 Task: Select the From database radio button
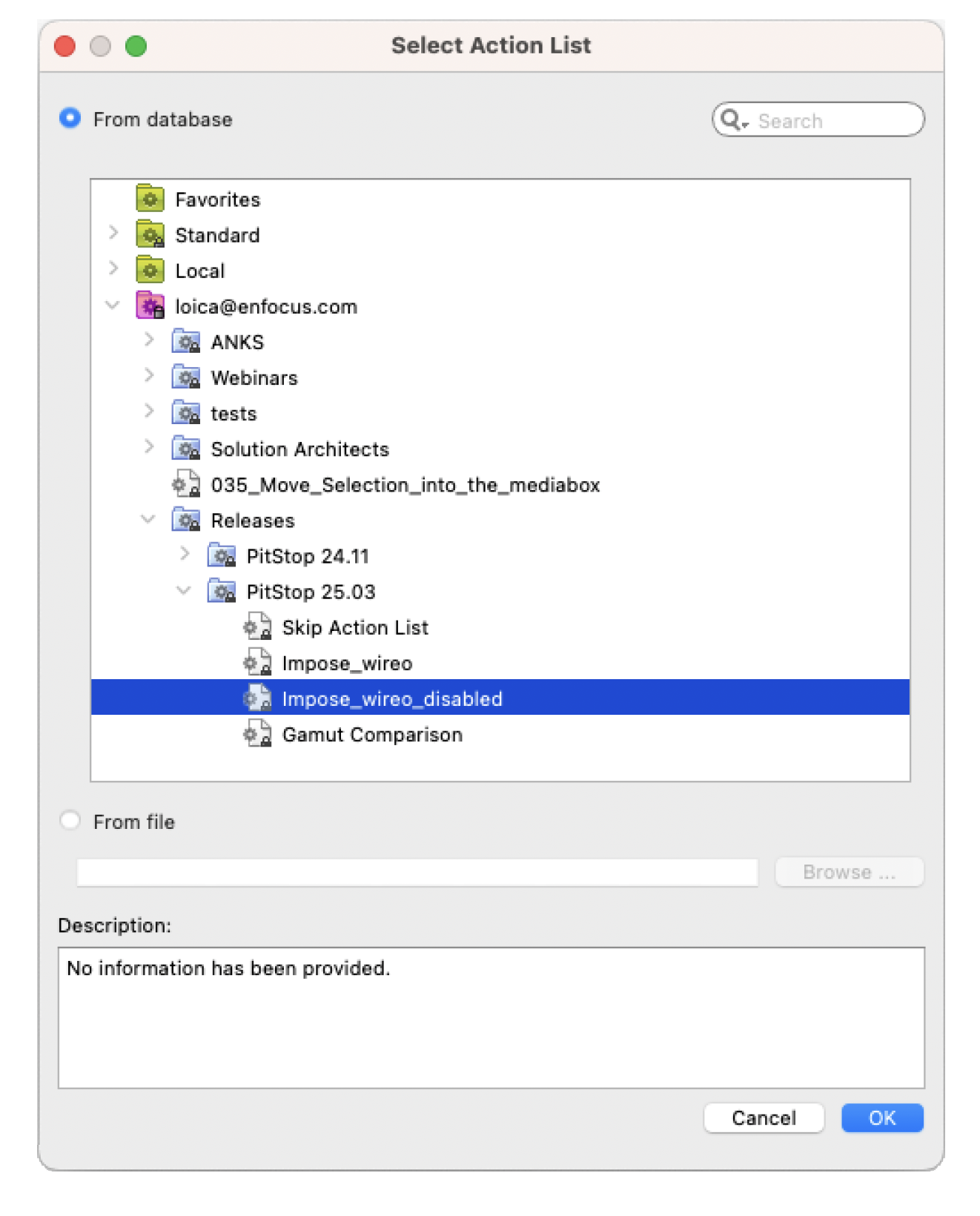(x=70, y=119)
